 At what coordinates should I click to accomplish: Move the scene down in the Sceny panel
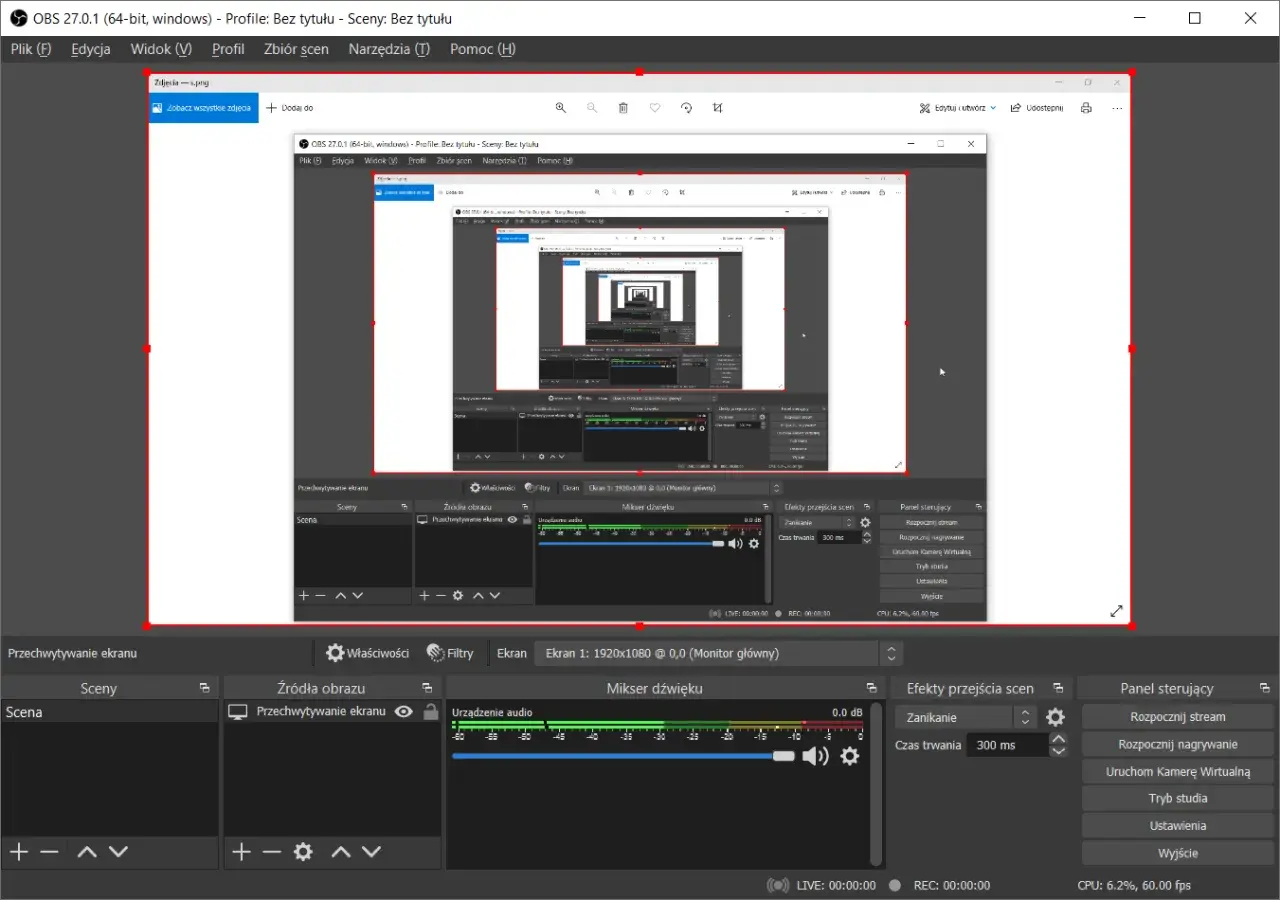(x=118, y=852)
